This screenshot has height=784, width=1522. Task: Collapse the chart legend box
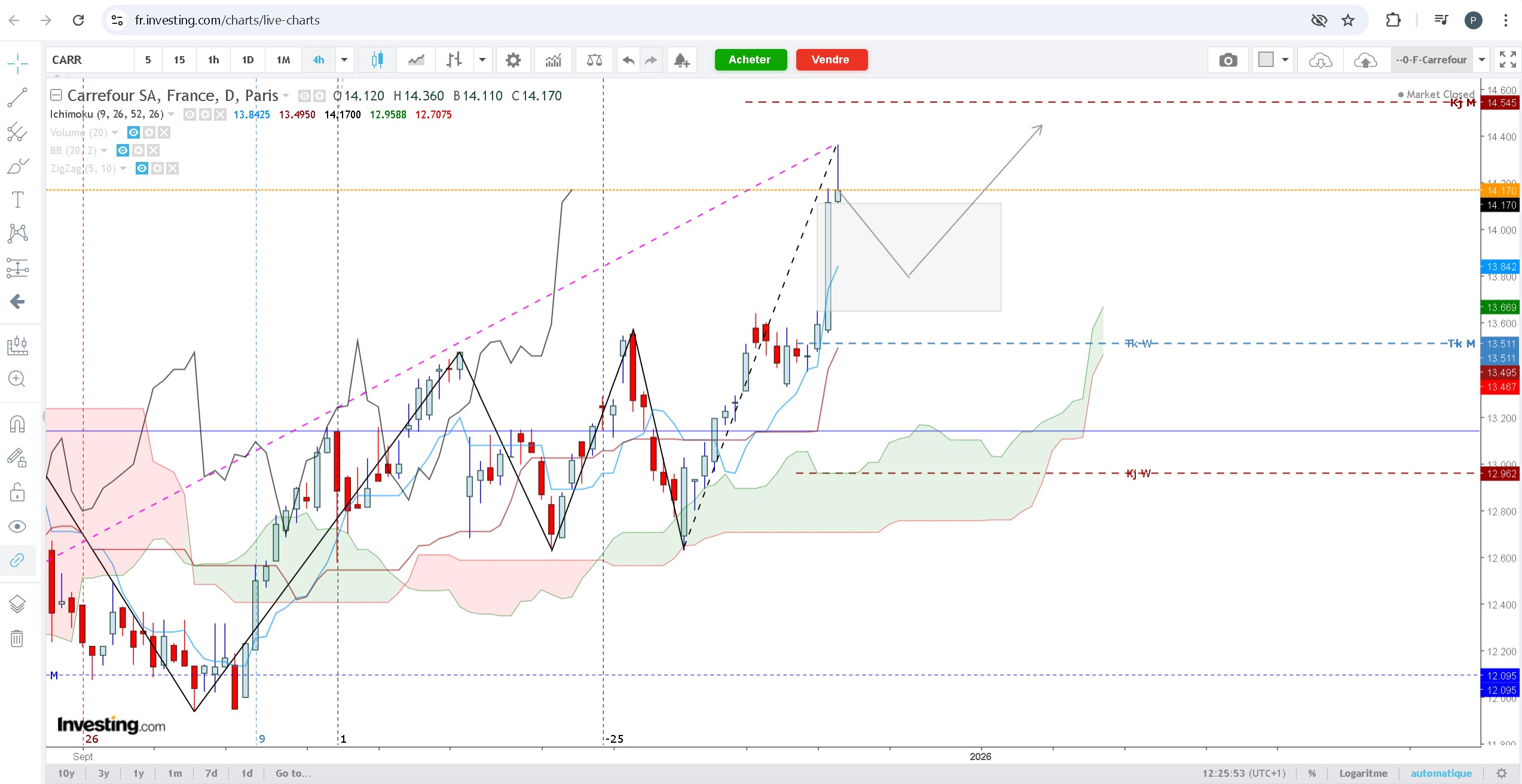tap(56, 95)
